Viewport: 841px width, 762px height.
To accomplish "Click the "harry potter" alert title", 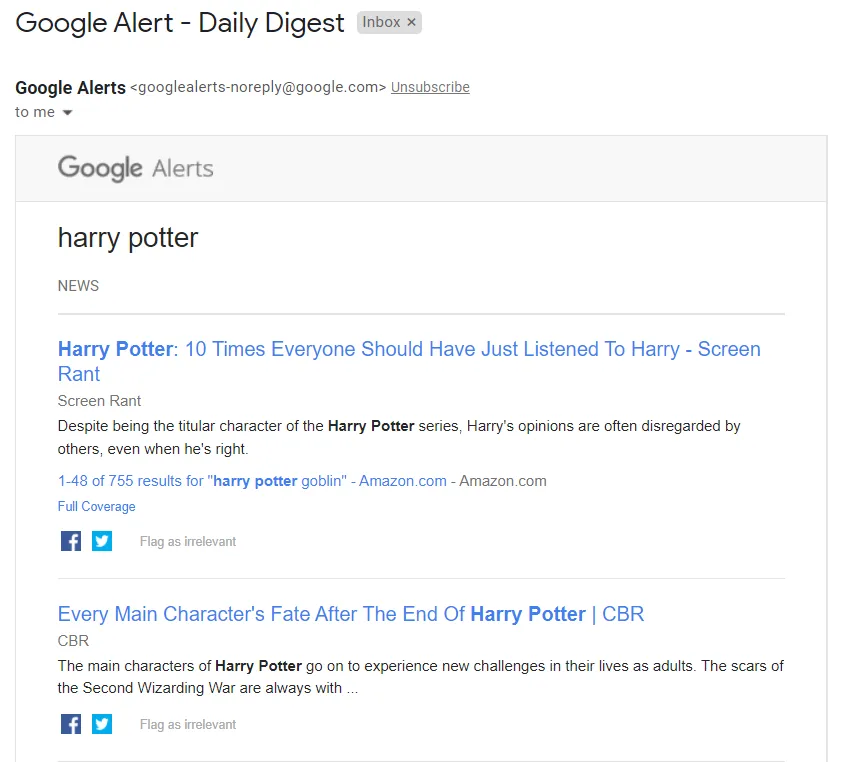I will coord(127,238).
